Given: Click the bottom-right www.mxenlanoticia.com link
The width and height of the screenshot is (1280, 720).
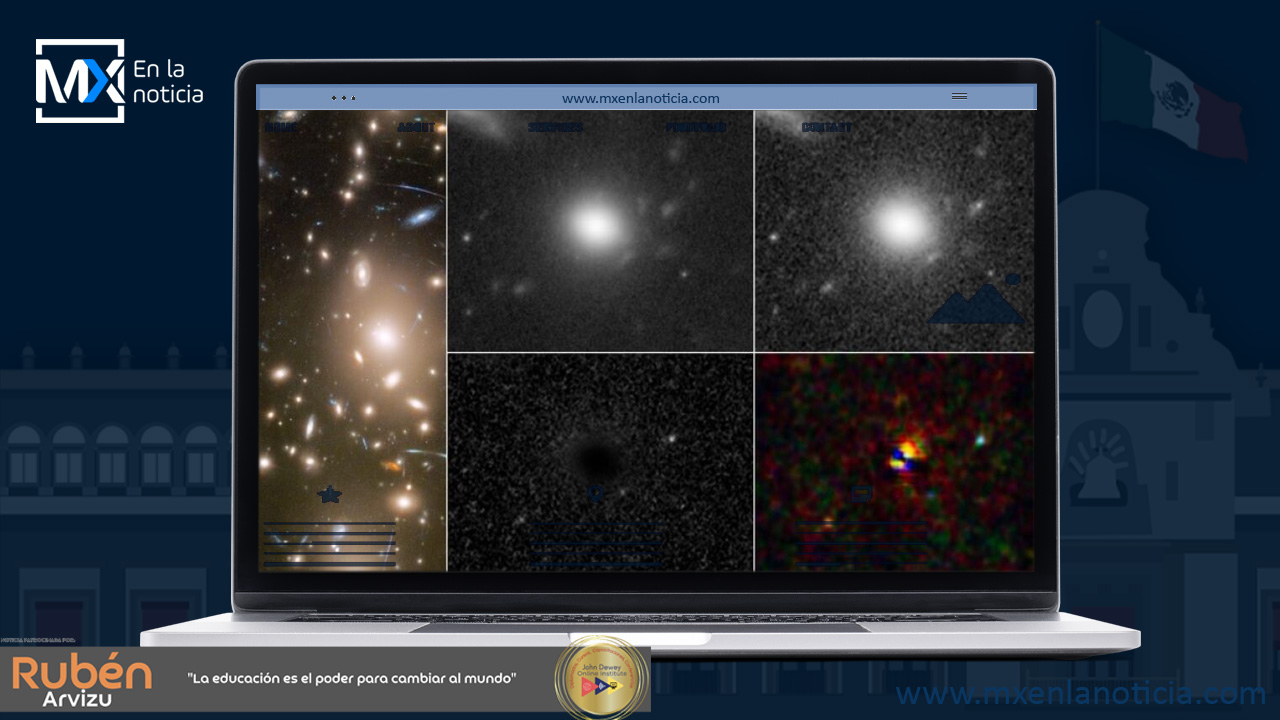Looking at the screenshot, I should click(1081, 694).
